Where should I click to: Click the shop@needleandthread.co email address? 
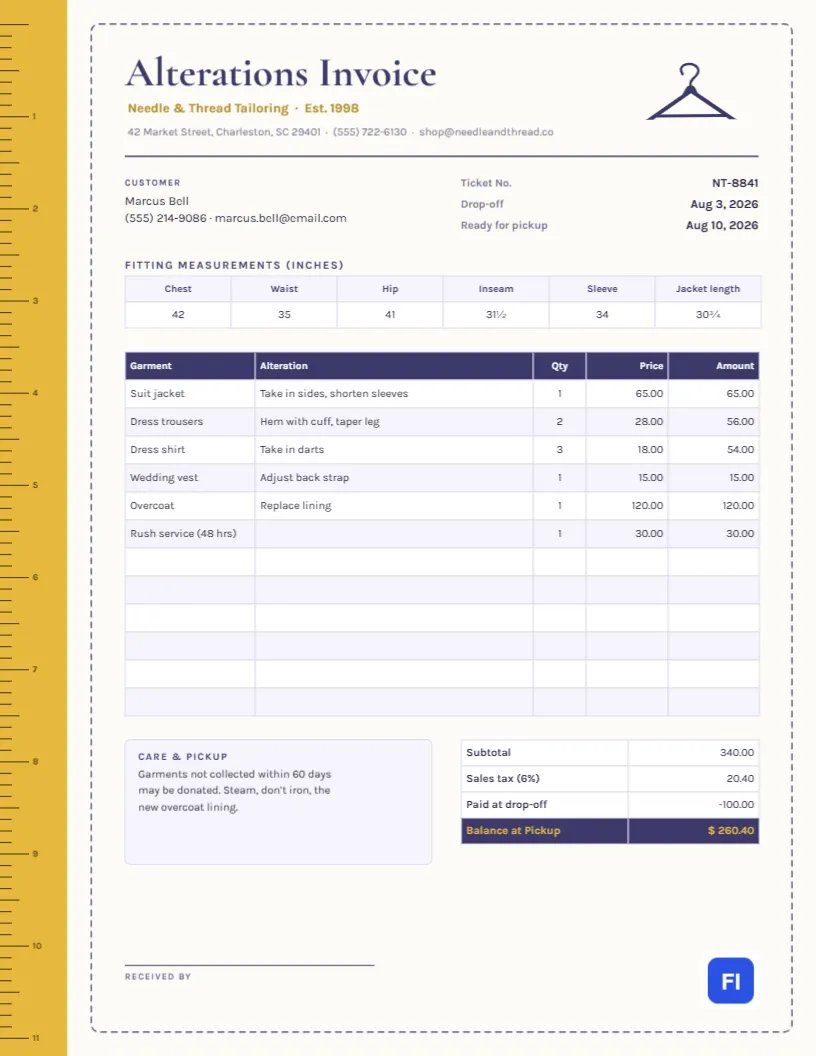point(486,132)
